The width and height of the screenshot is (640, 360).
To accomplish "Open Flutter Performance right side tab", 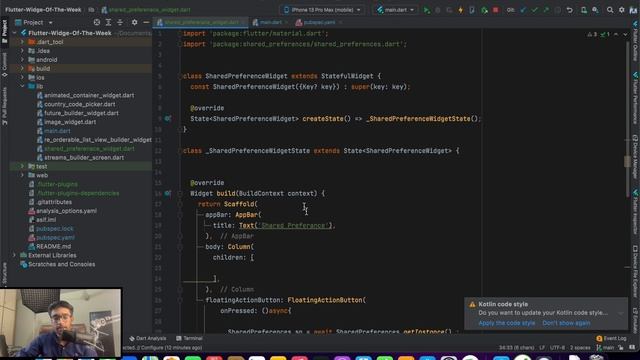I will [x=636, y=99].
